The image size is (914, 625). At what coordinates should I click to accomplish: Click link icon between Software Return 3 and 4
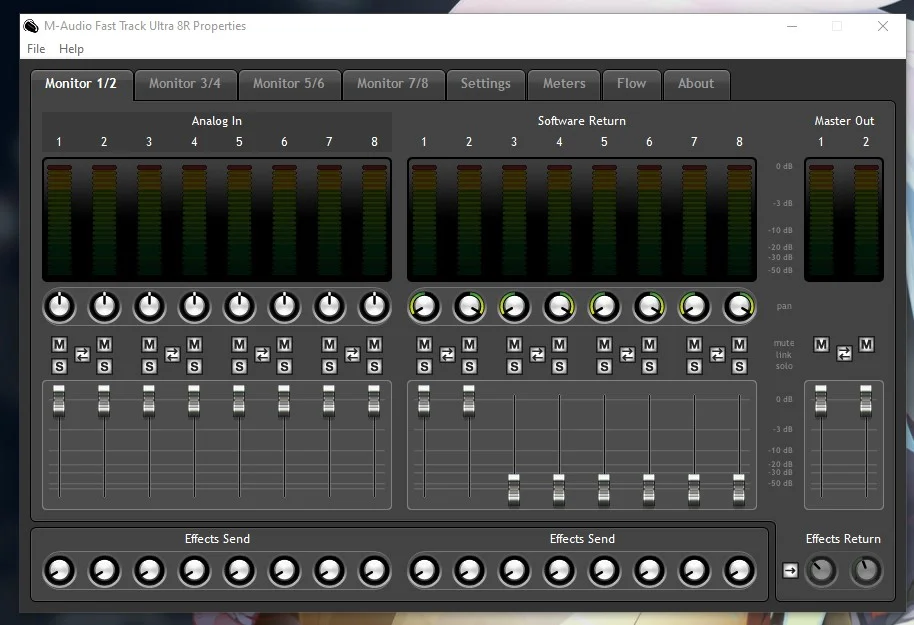point(537,355)
